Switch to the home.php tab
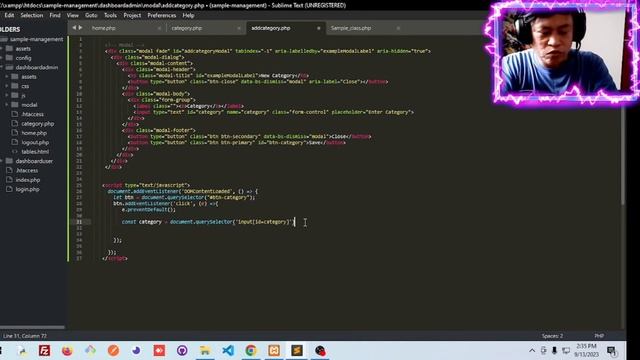Image resolution: width=640 pixels, height=360 pixels. click(104, 28)
